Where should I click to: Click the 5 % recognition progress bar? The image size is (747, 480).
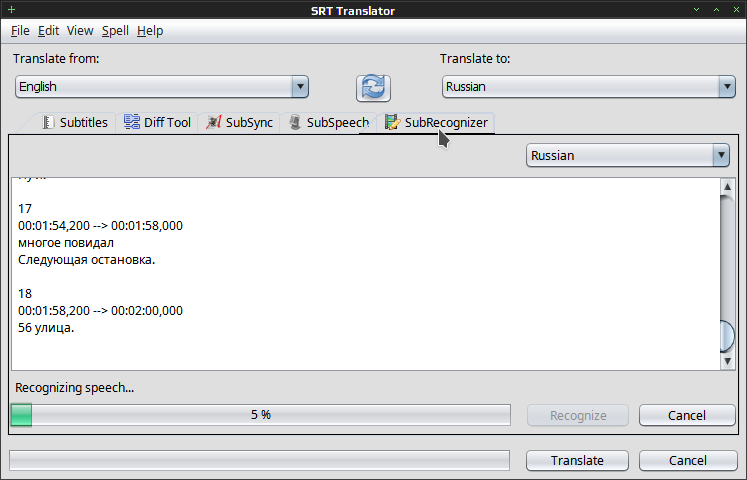point(261,415)
